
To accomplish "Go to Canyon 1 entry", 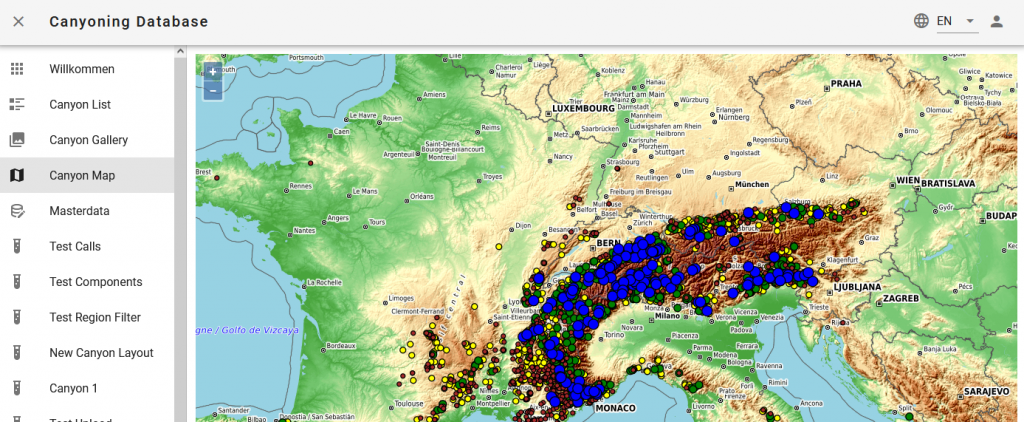I will [74, 388].
